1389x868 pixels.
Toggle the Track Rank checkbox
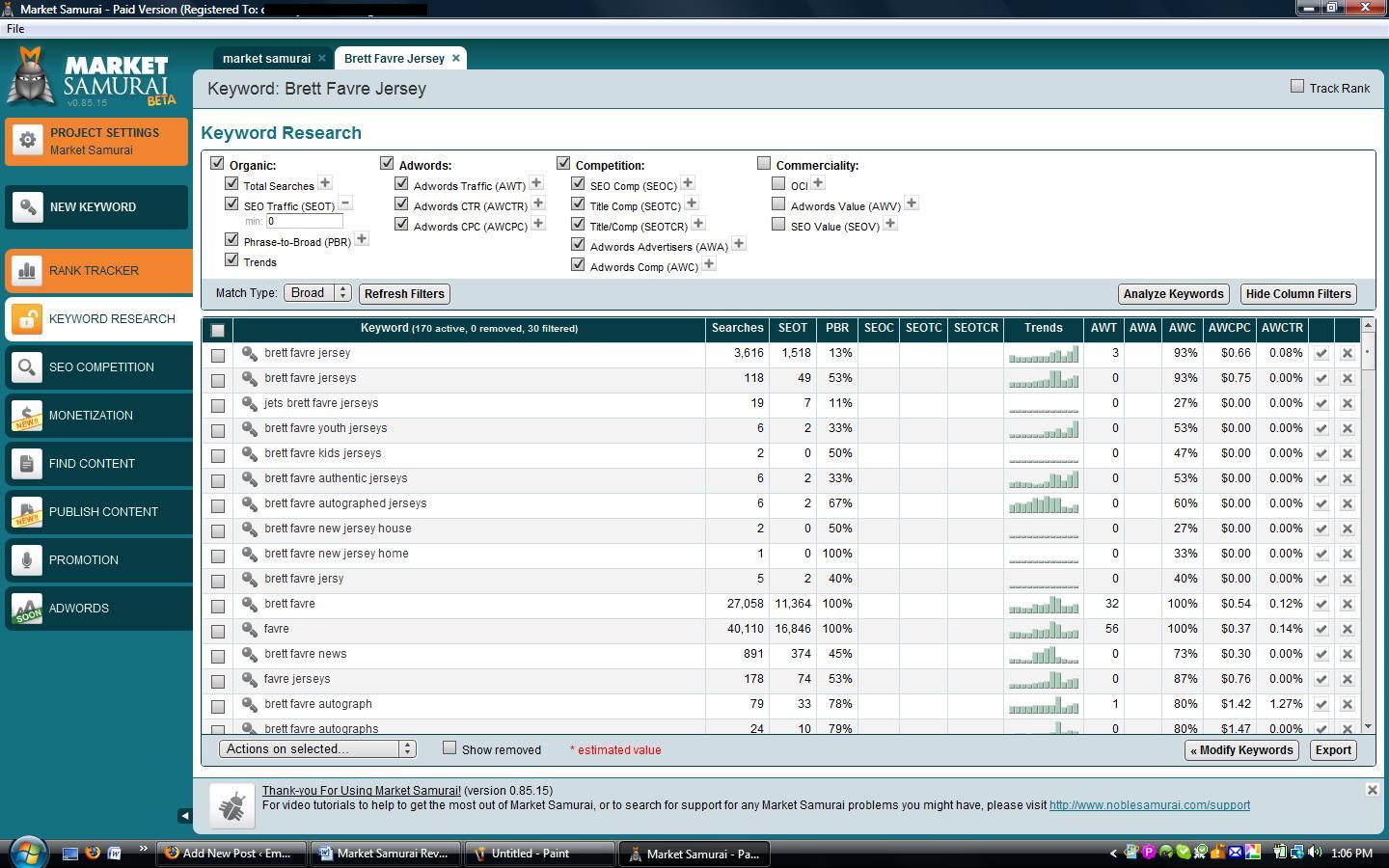(x=1297, y=86)
